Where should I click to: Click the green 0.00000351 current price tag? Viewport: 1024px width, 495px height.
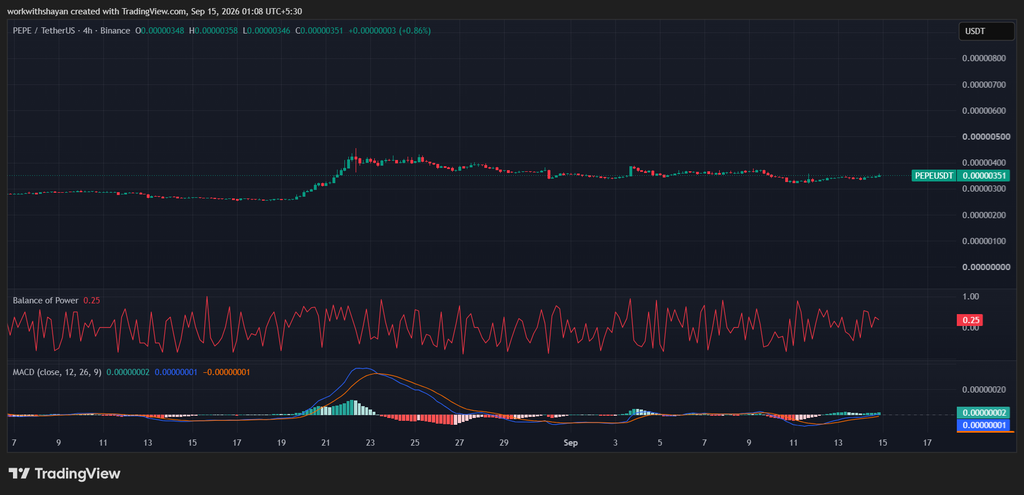tap(983, 175)
